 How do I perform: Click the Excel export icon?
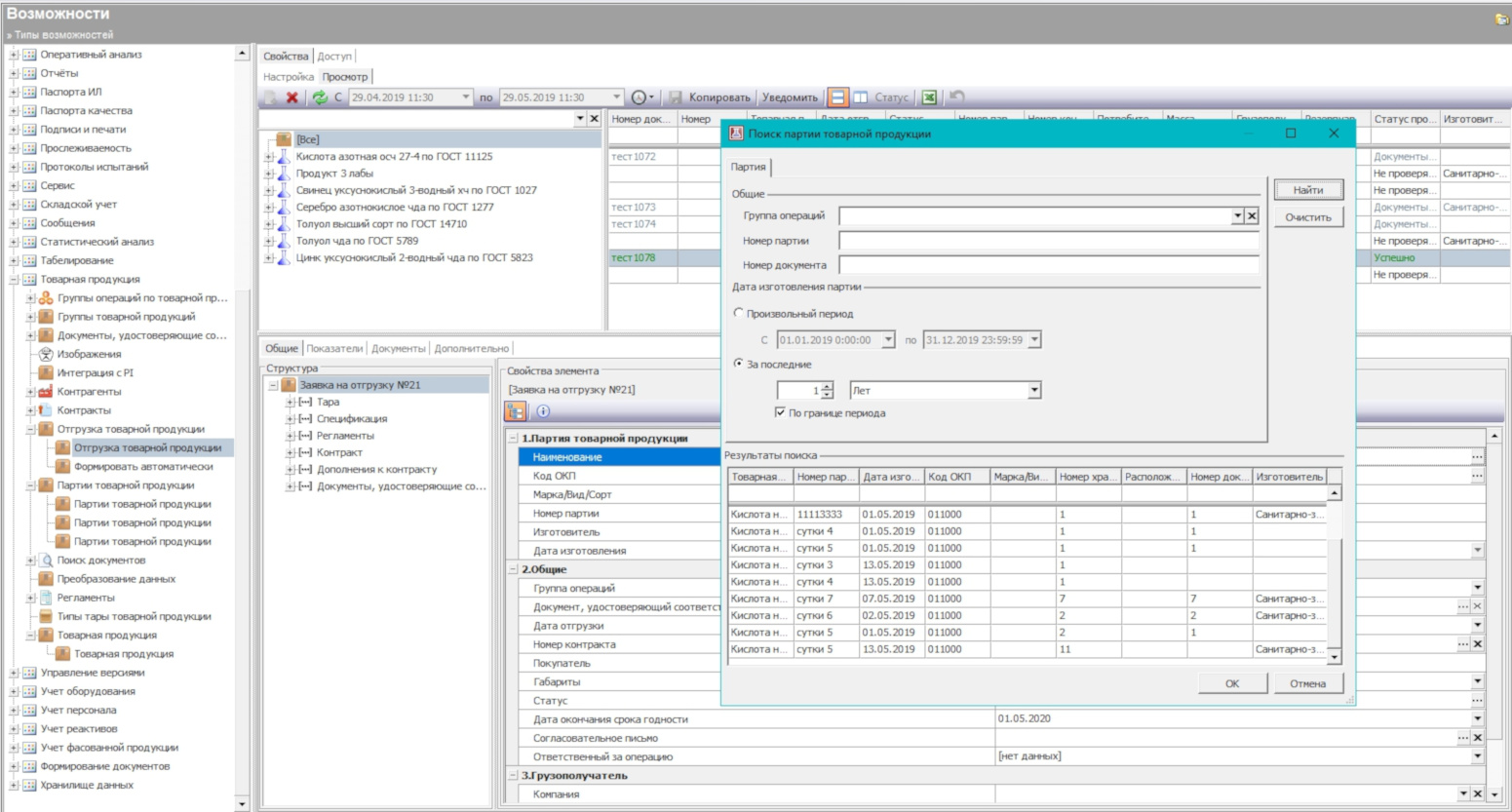tap(929, 97)
